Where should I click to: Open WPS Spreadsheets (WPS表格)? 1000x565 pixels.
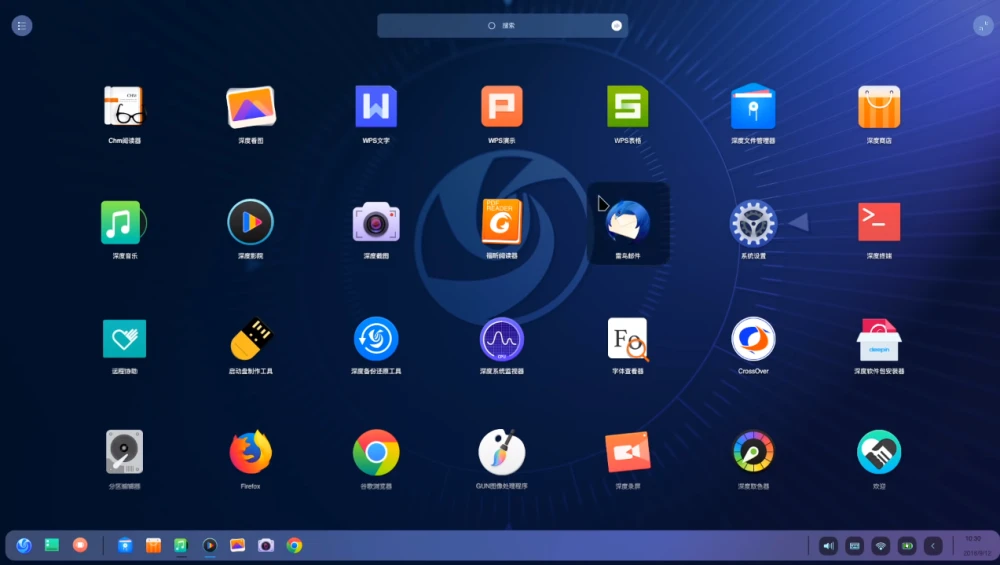point(628,106)
